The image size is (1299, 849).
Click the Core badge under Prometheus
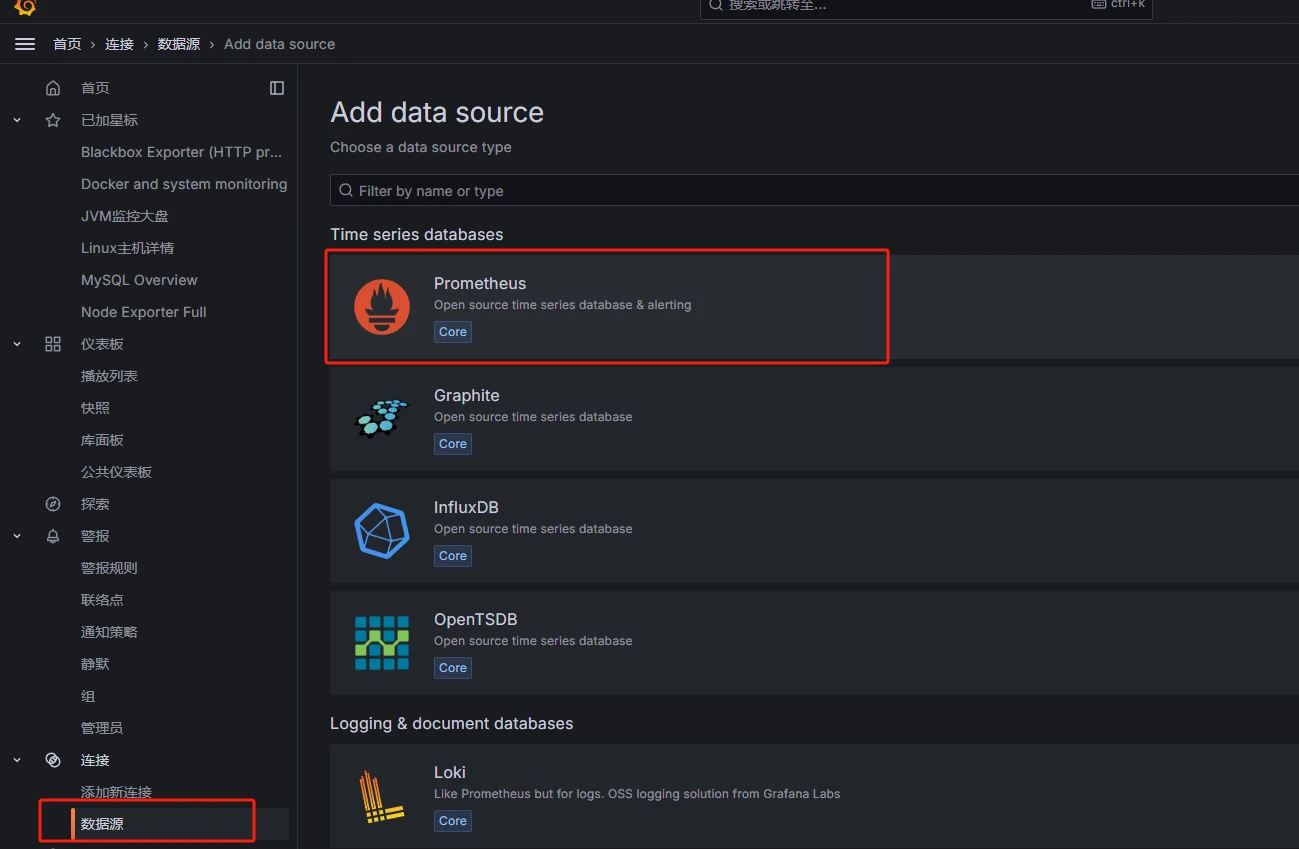pyautogui.click(x=453, y=332)
